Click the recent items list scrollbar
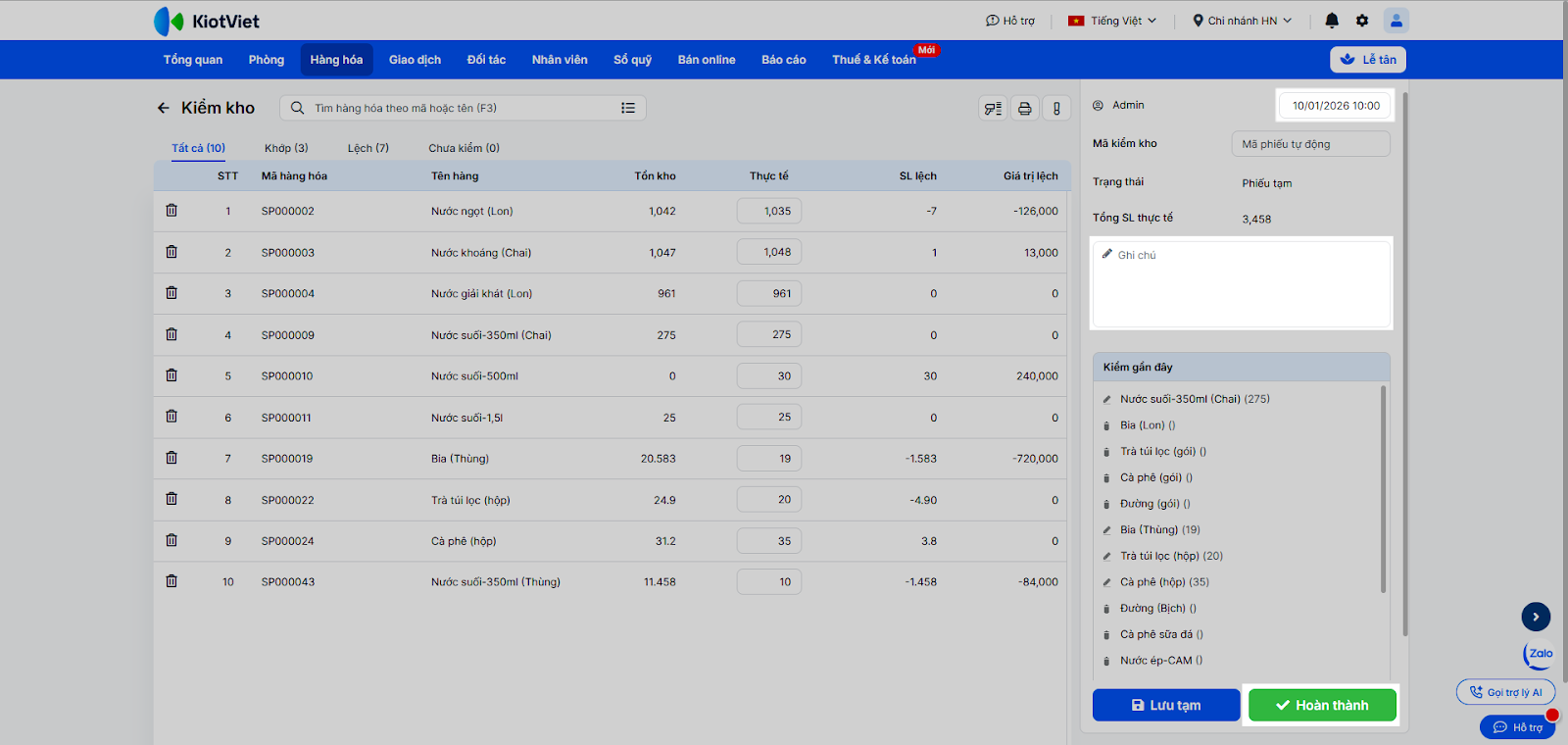Image resolution: width=1568 pixels, height=745 pixels. point(1383,490)
